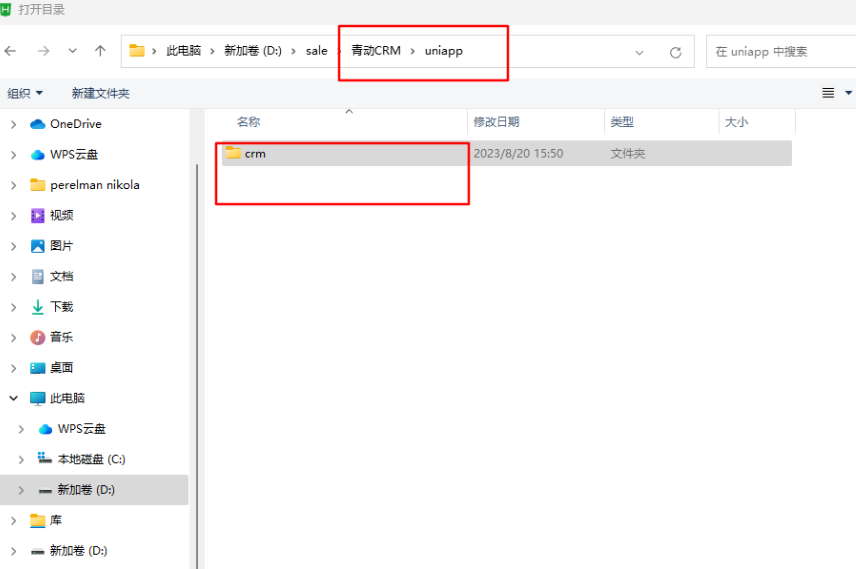Open 下载 folder in navigation pane
856x569 pixels.
[x=61, y=307]
